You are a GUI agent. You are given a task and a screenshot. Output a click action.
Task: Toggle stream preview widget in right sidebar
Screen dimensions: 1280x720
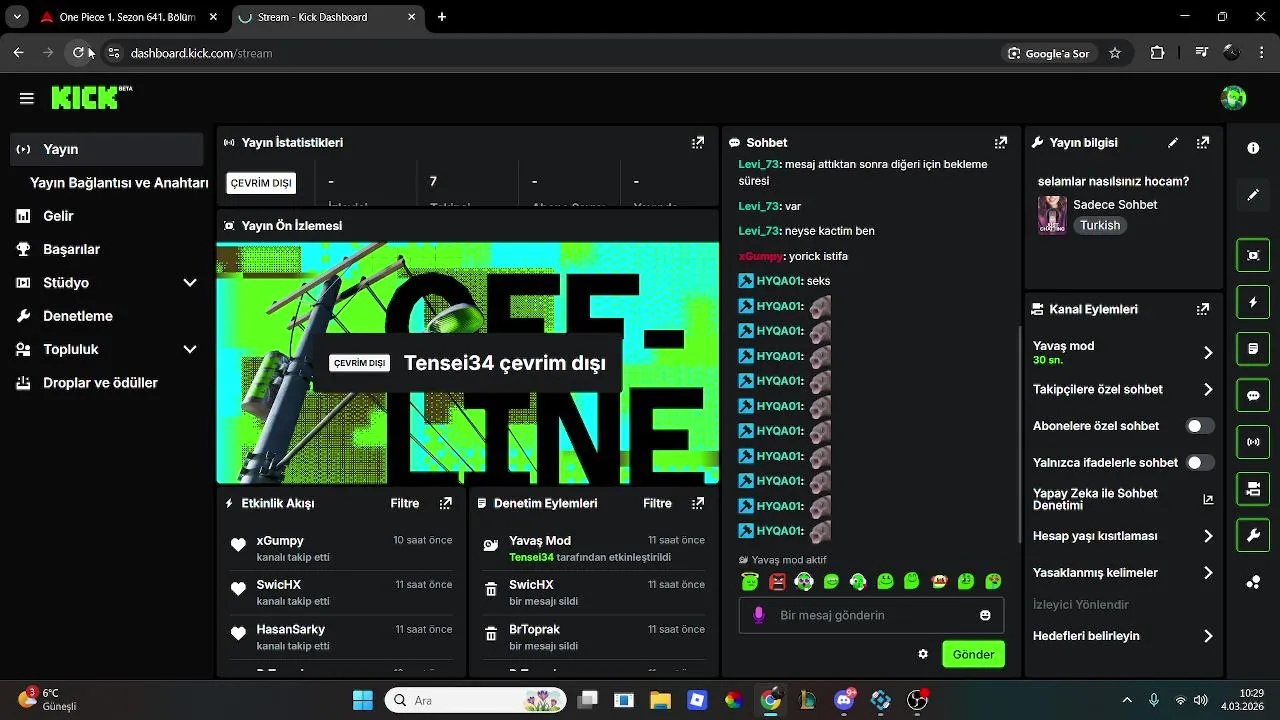coord(1253,255)
